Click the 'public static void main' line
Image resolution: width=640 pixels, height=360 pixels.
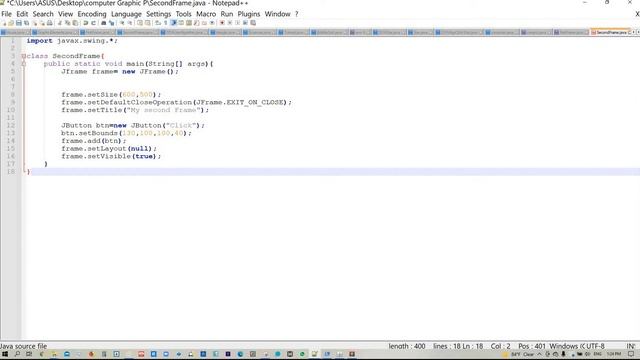tap(129, 64)
